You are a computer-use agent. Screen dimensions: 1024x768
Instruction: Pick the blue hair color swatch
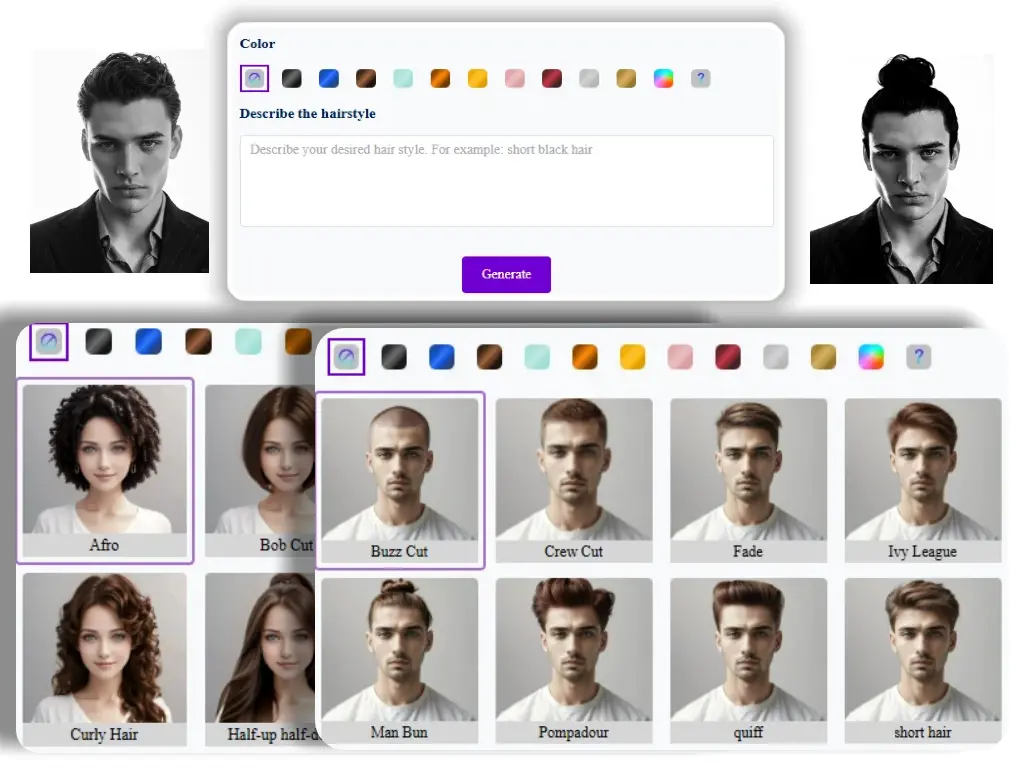click(x=328, y=78)
